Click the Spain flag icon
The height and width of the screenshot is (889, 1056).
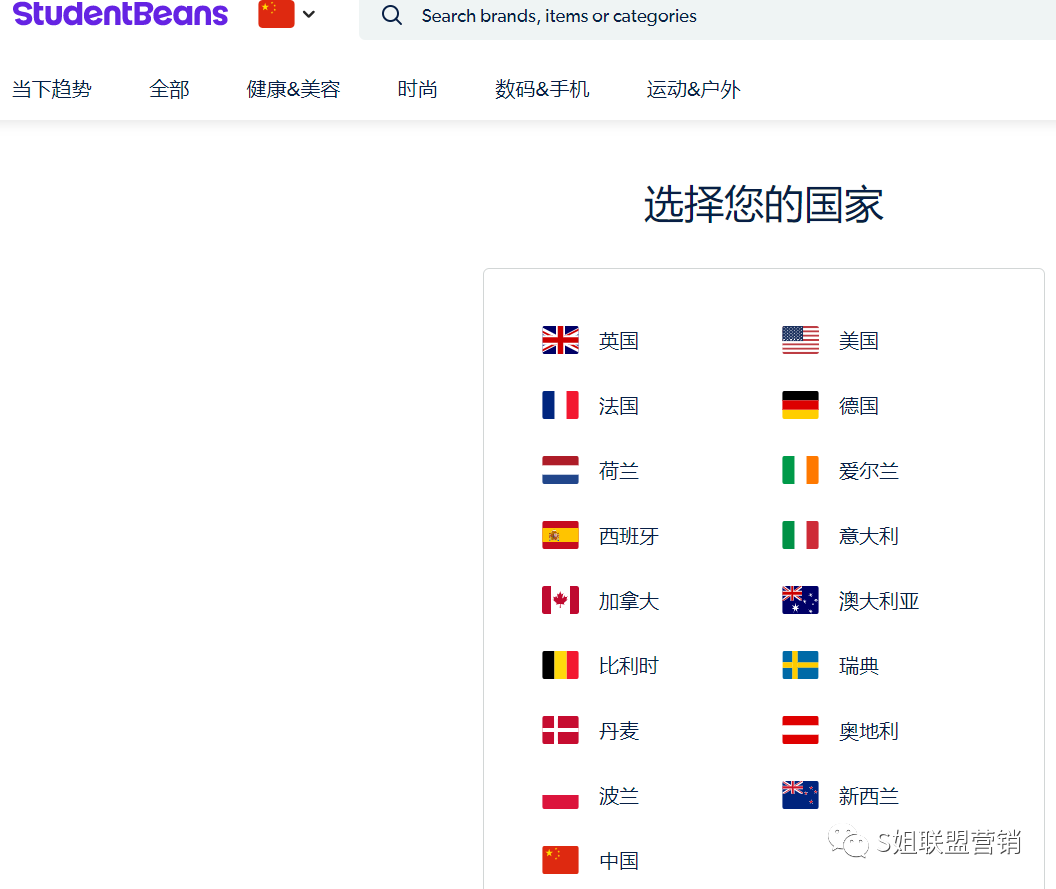[x=560, y=535]
